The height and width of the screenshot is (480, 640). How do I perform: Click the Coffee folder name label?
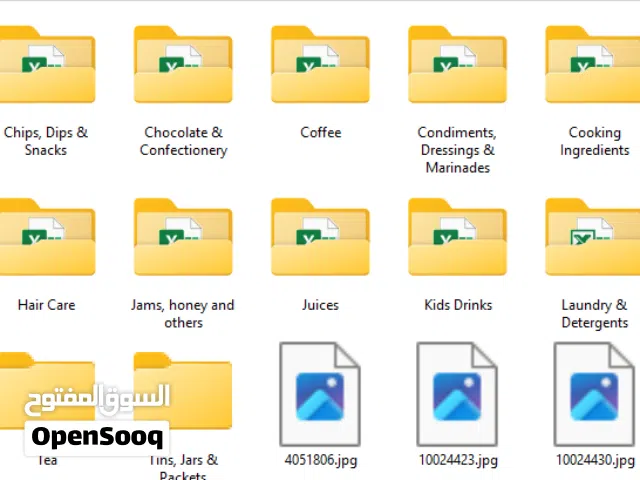320,133
